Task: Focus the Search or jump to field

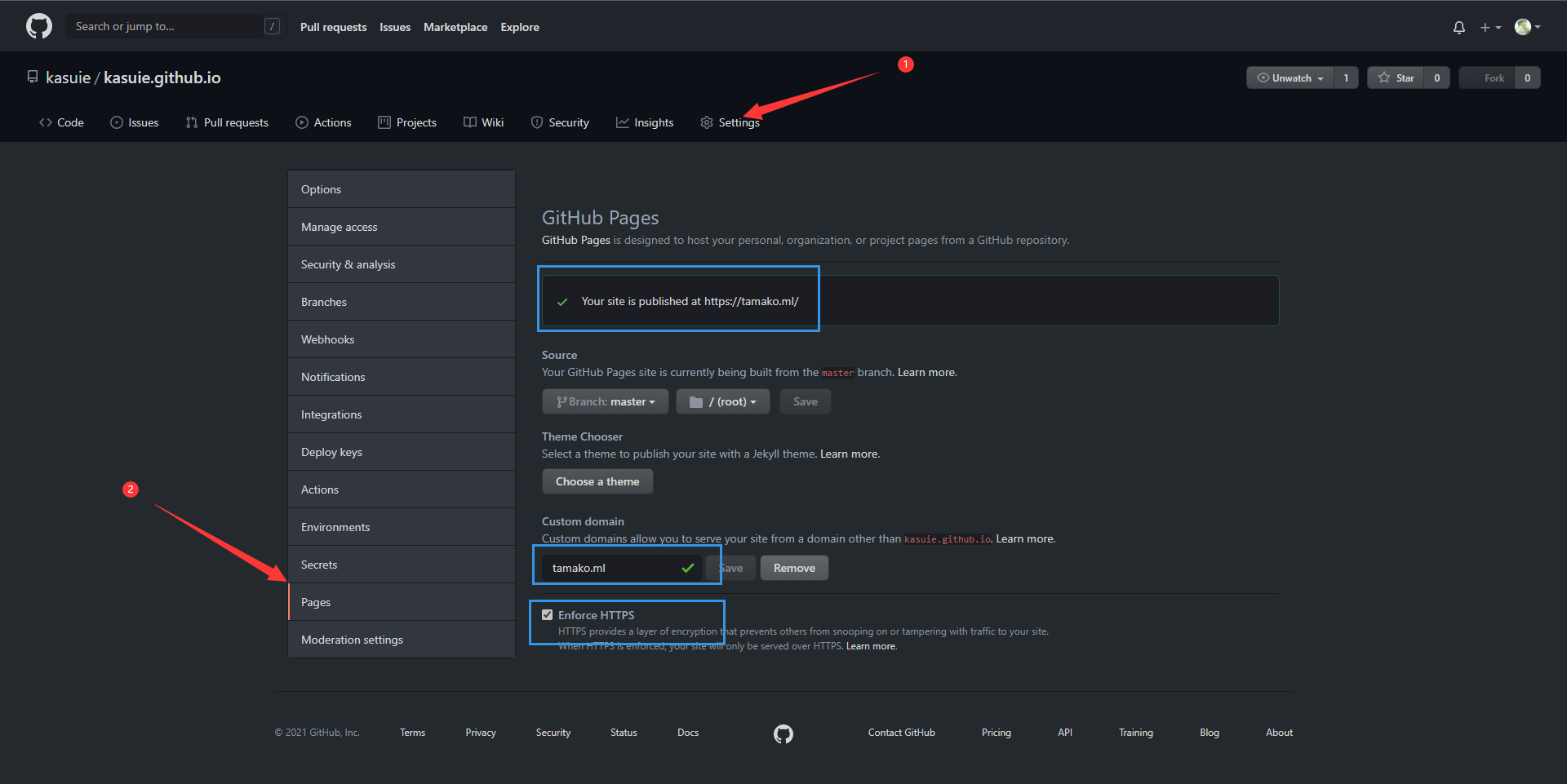Action: pos(176,26)
